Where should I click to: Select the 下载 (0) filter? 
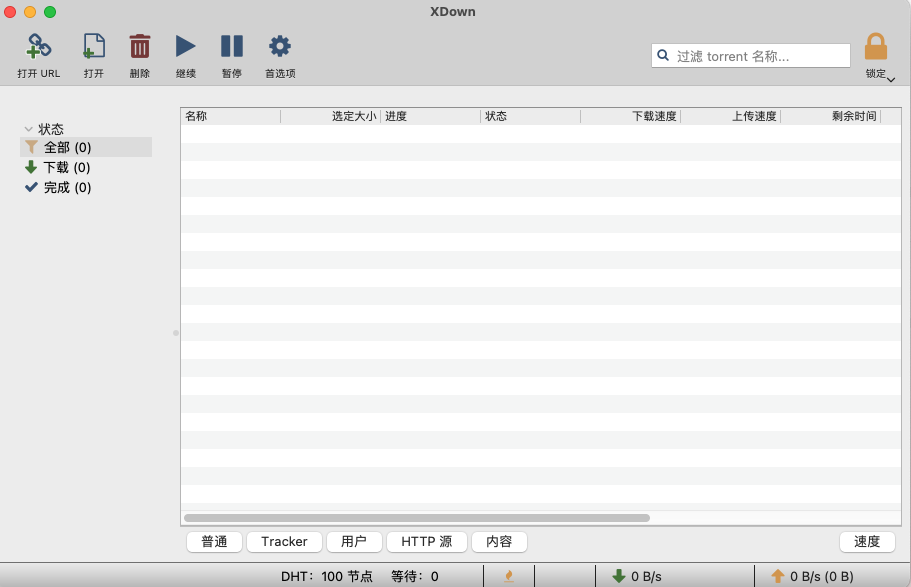click(86, 167)
